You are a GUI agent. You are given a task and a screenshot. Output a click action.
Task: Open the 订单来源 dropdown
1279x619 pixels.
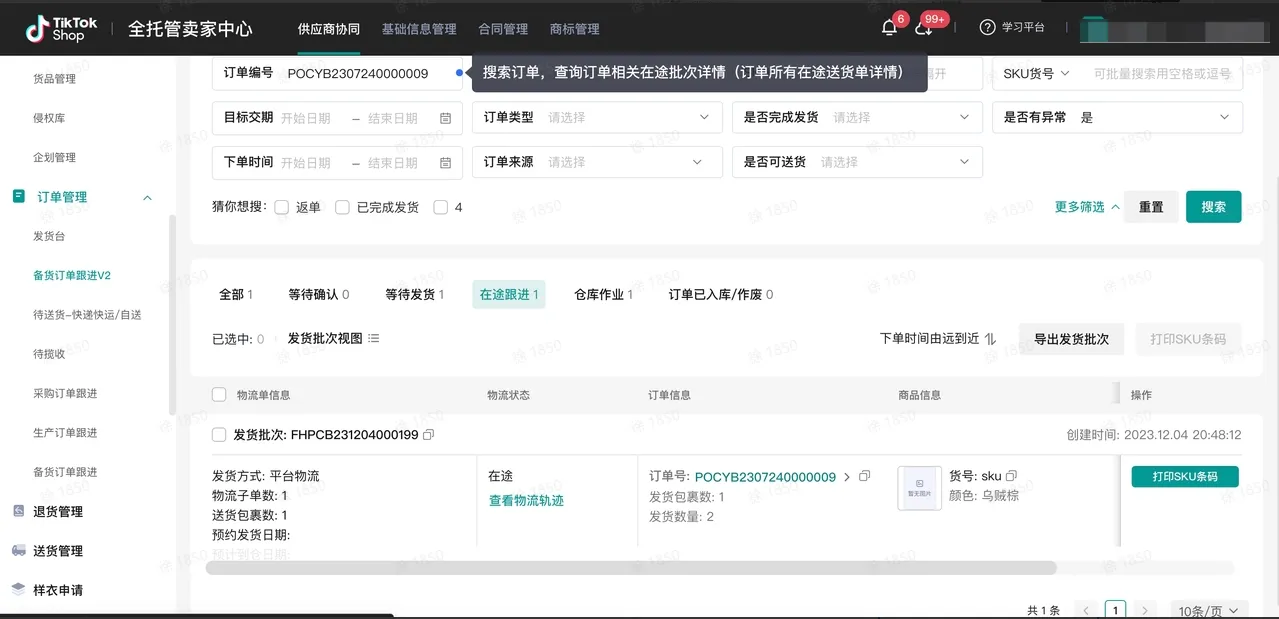click(597, 163)
